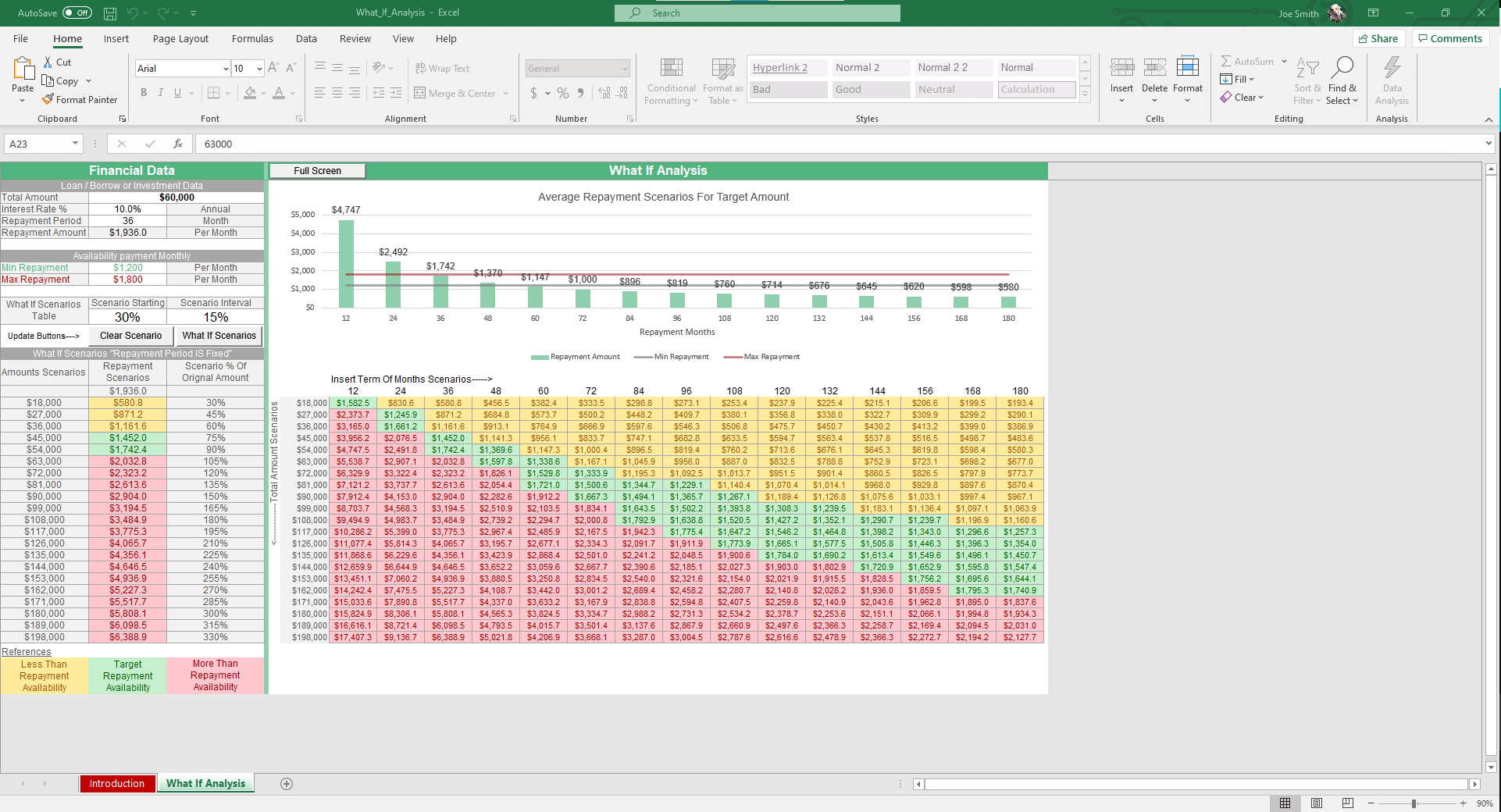The height and width of the screenshot is (812, 1501).
Task: Toggle Wrap Text for cells
Action: coord(442,69)
